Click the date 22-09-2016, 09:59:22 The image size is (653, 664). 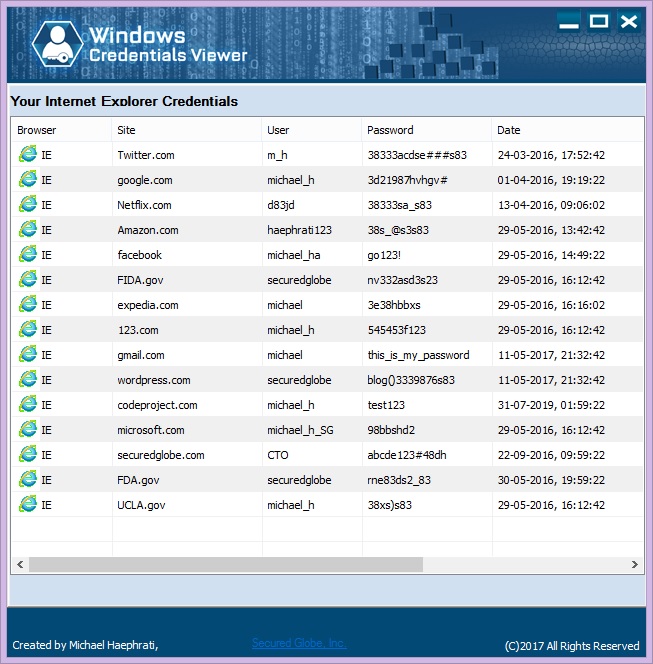(551, 455)
